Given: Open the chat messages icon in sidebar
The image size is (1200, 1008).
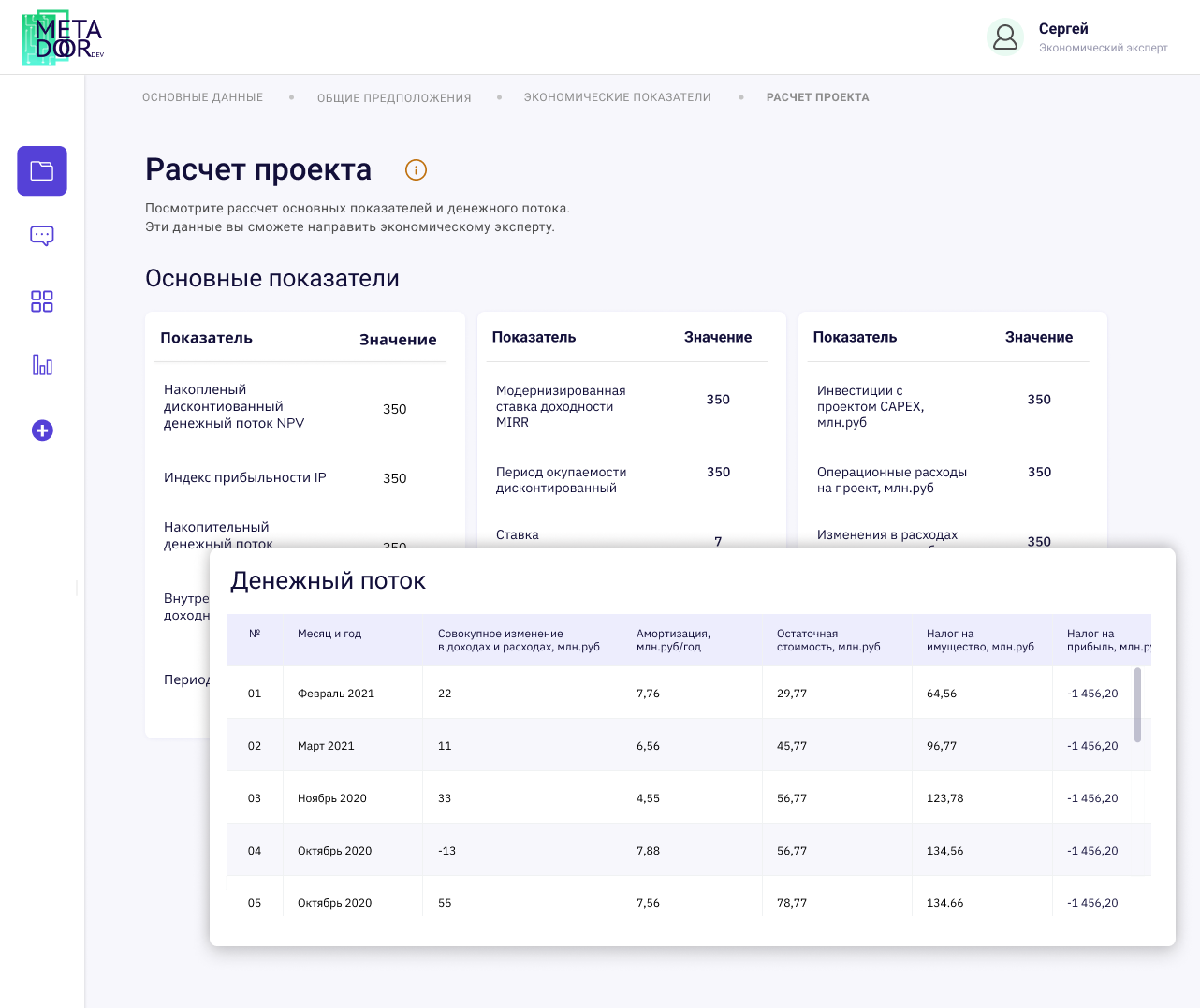Looking at the screenshot, I should (x=42, y=236).
